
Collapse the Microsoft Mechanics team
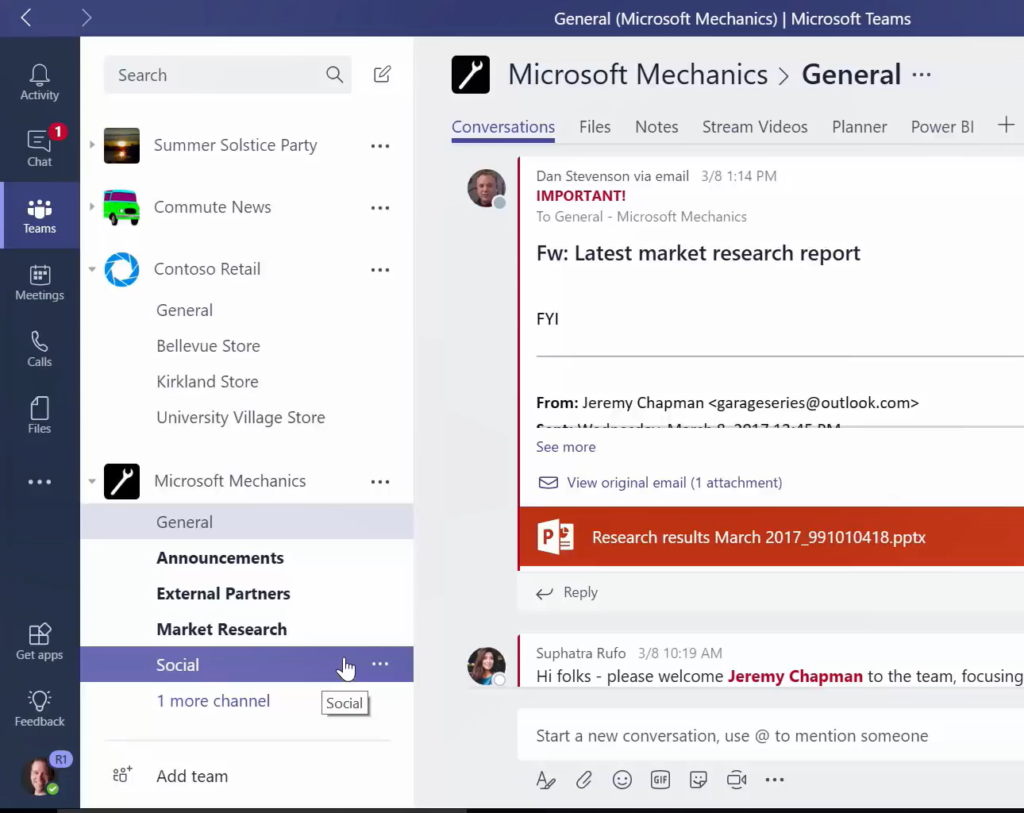coord(92,481)
